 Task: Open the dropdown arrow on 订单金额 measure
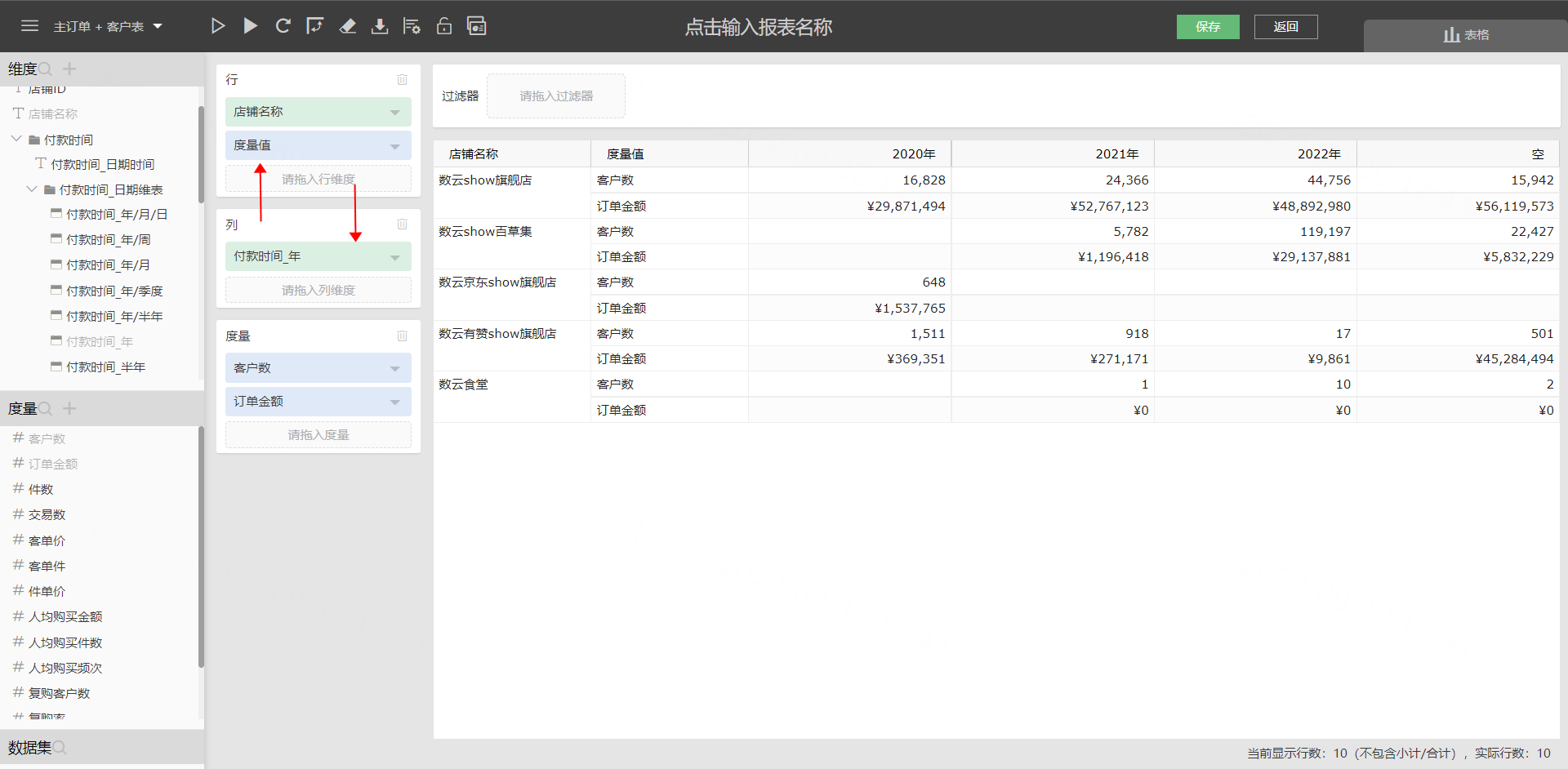pos(395,402)
